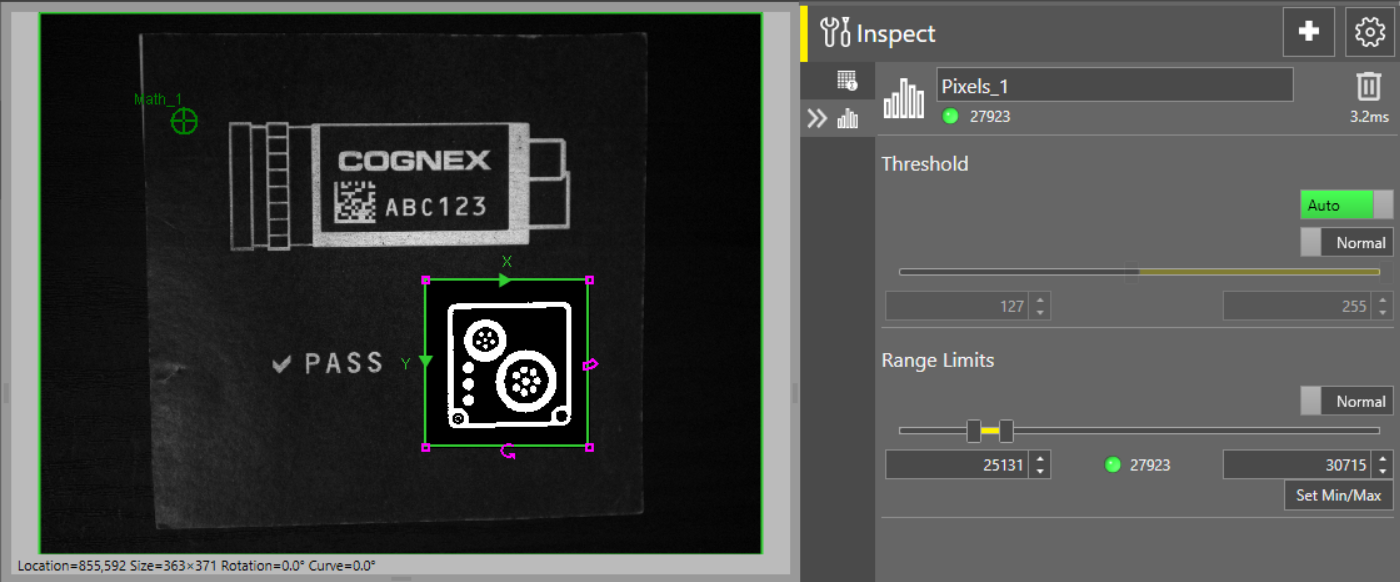
Task: Click the left handle of the Range Limits slider
Action: pyautogui.click(x=974, y=431)
